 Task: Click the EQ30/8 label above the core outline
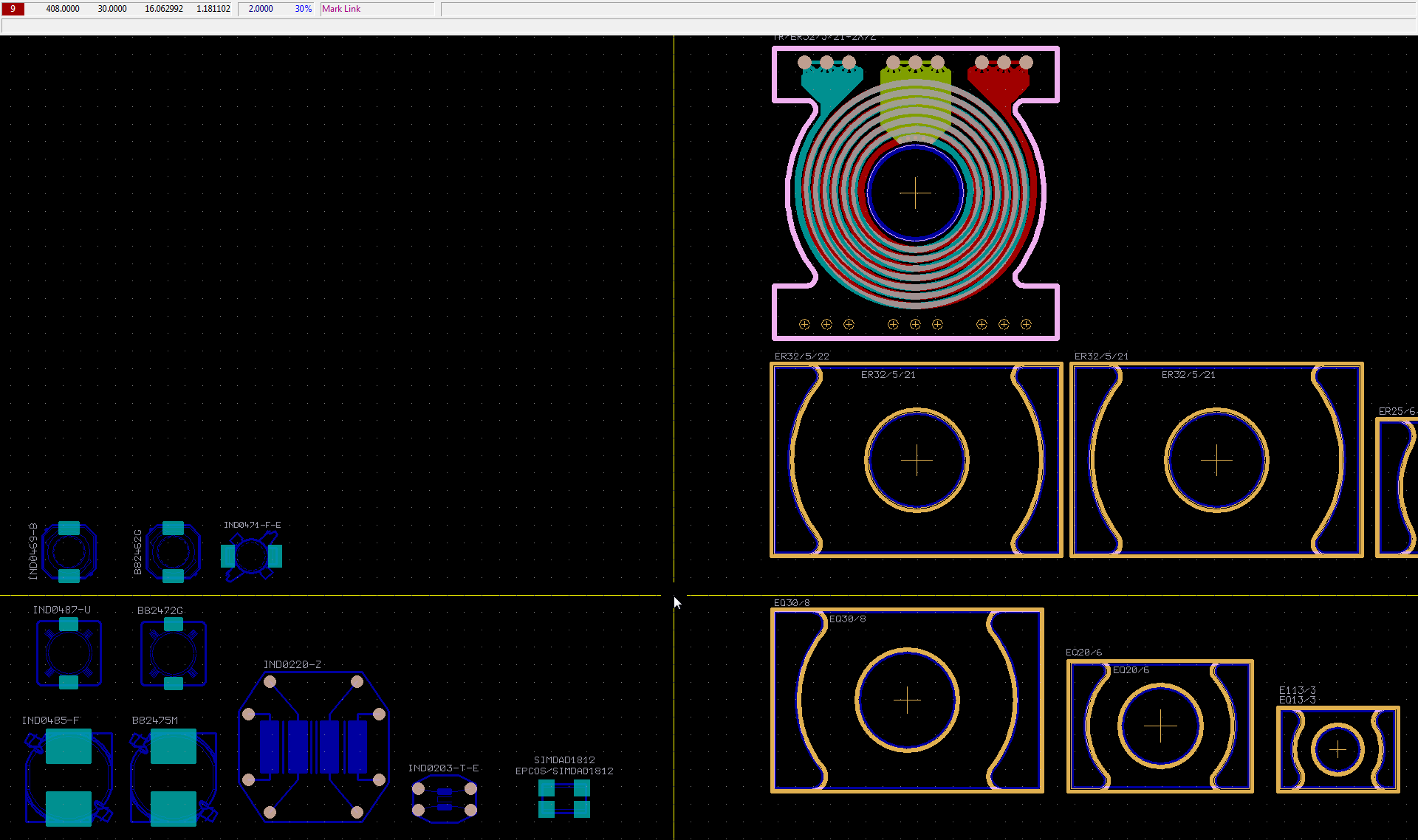pos(792,602)
